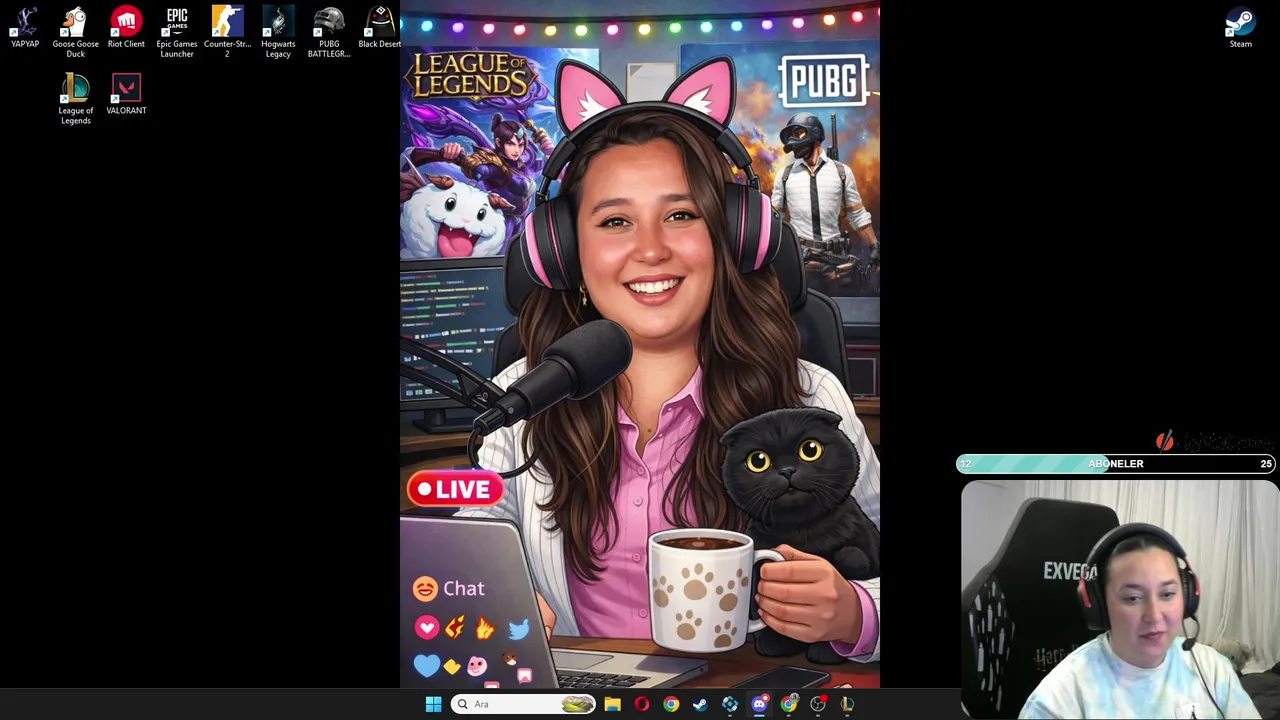Click the Ara search box in the taskbar
This screenshot has height=720, width=1280.
tap(524, 704)
